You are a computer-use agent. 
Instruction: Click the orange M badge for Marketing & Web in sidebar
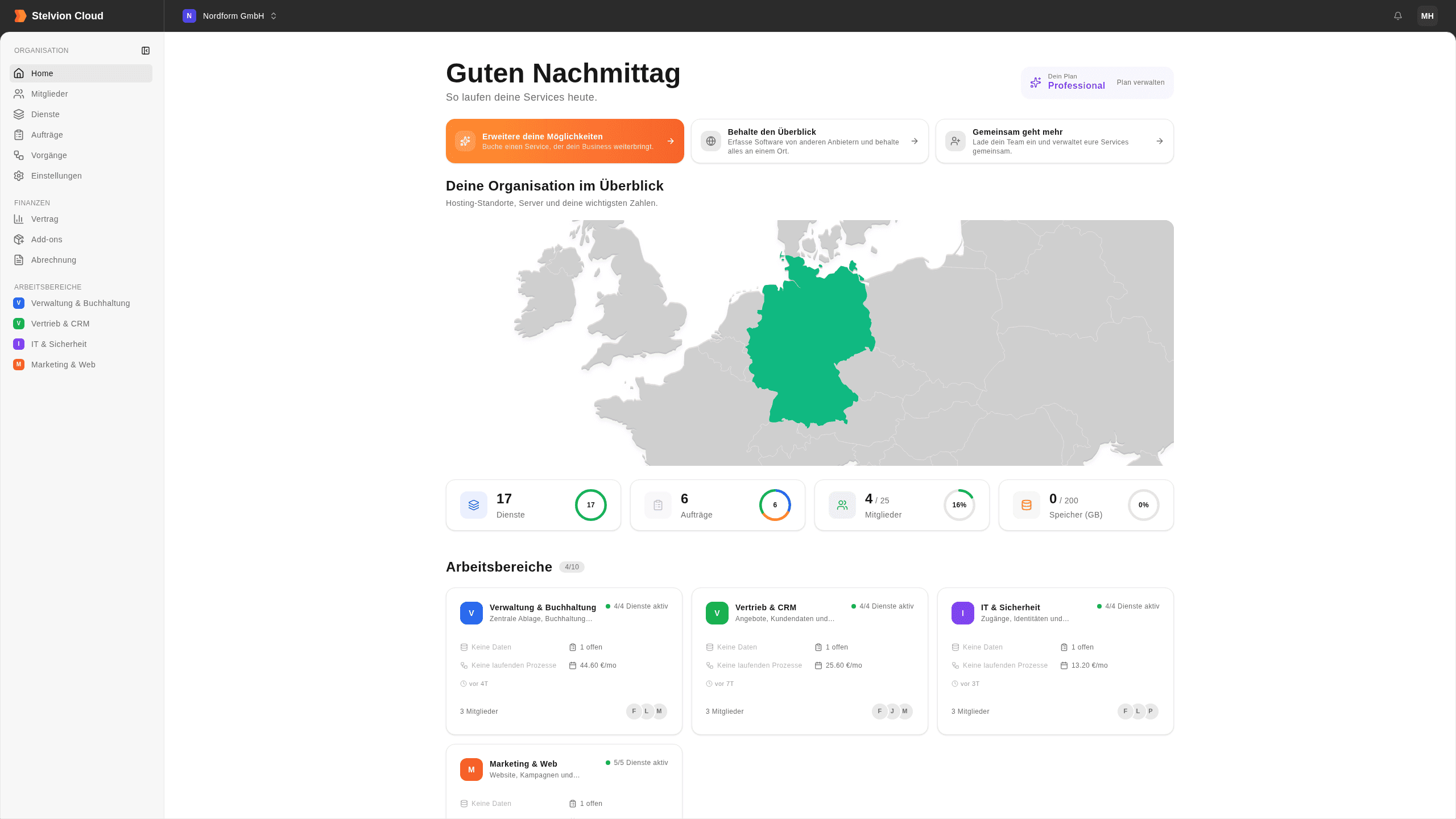[19, 365]
